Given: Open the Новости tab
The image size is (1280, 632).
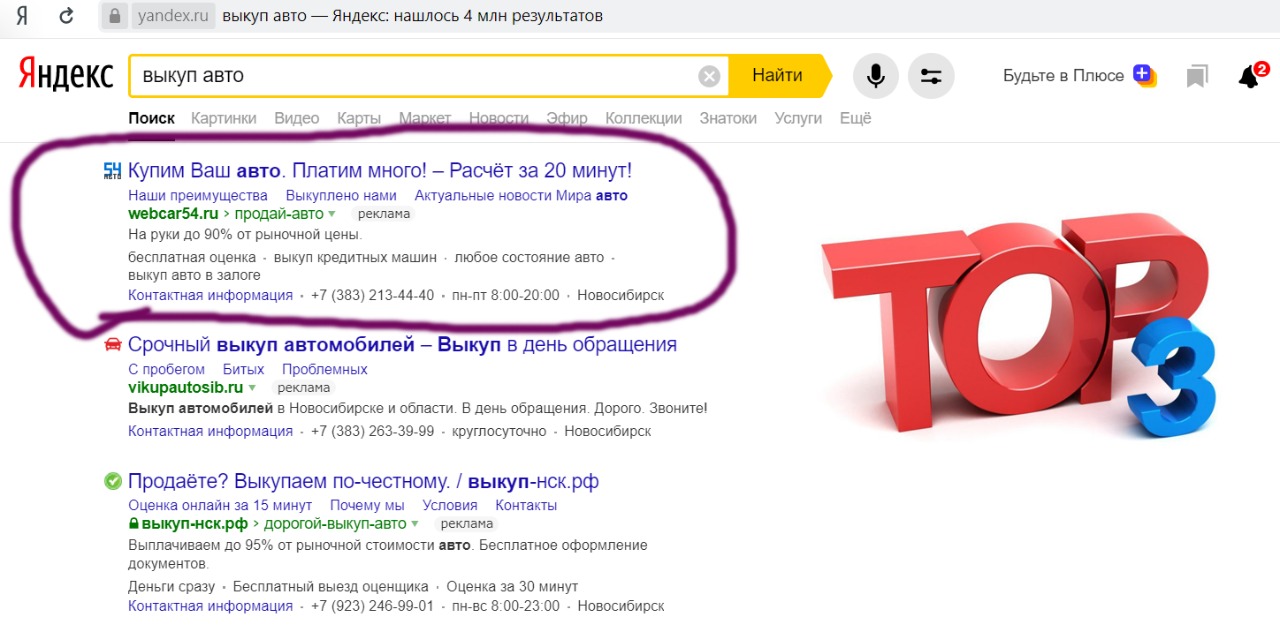Looking at the screenshot, I should pos(499,118).
